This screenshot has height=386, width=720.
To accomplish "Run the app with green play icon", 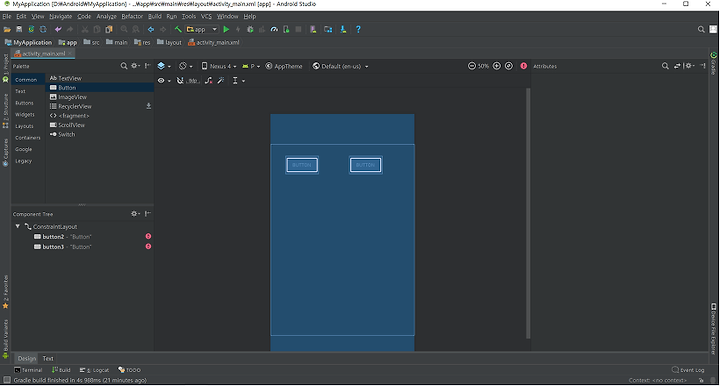I will 226,29.
